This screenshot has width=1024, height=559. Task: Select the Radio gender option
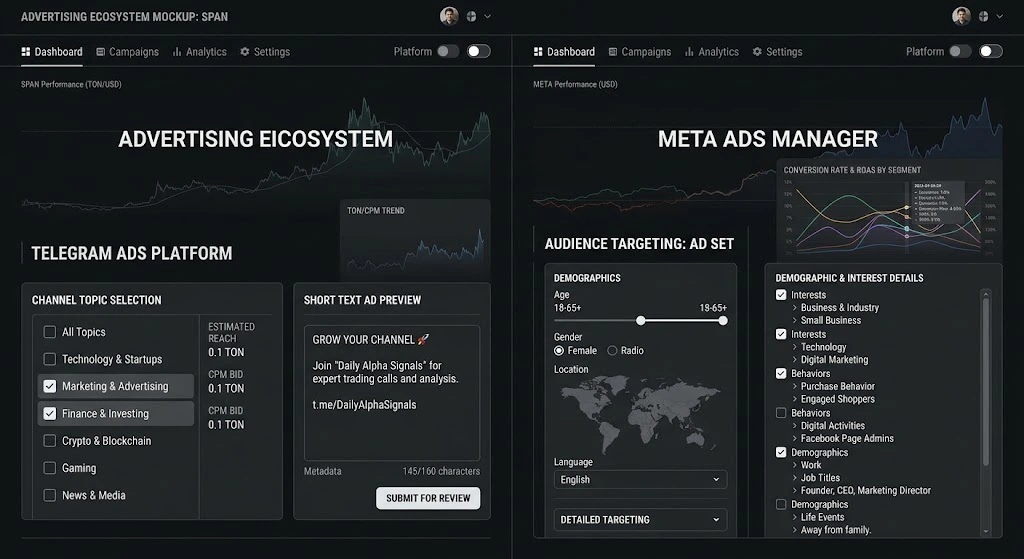coord(613,351)
